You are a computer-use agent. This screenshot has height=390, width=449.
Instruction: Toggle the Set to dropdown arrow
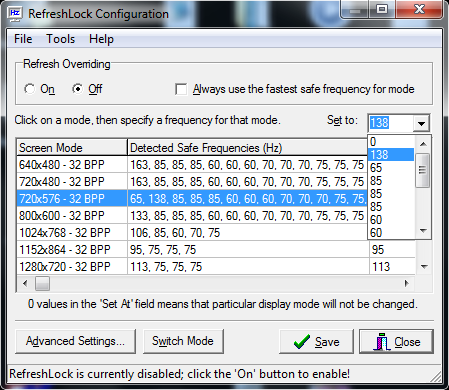click(x=421, y=123)
